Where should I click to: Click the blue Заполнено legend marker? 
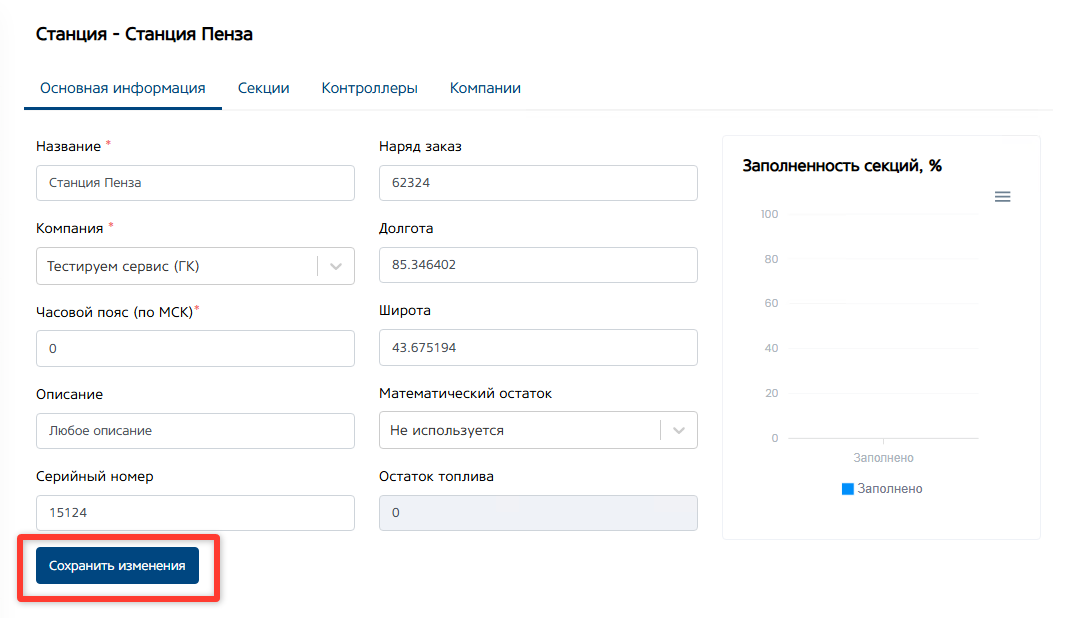point(848,489)
